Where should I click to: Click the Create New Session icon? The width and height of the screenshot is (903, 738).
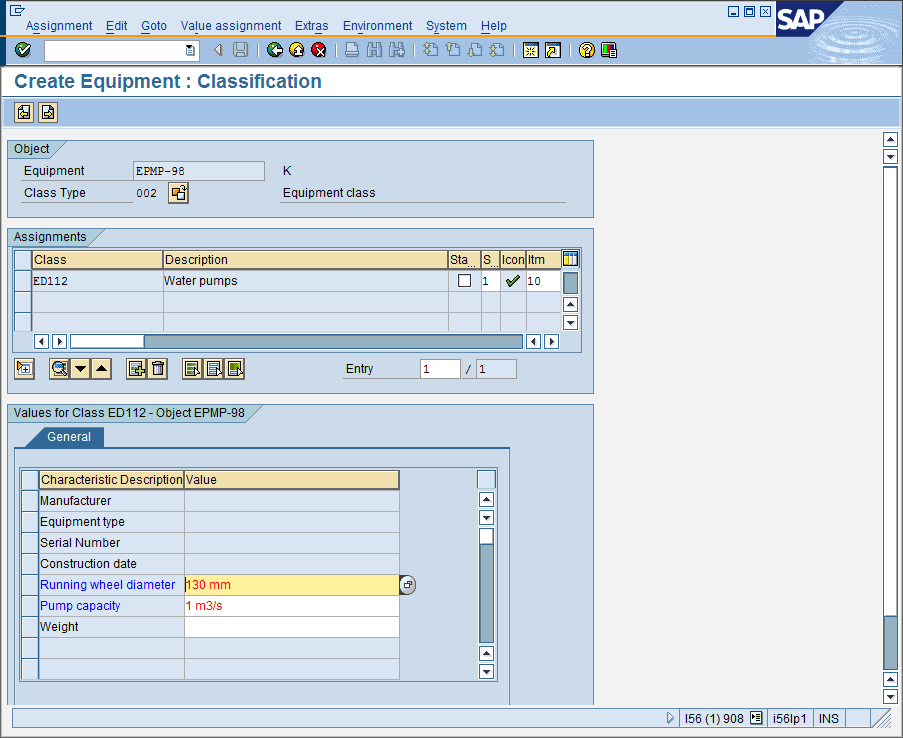(530, 51)
